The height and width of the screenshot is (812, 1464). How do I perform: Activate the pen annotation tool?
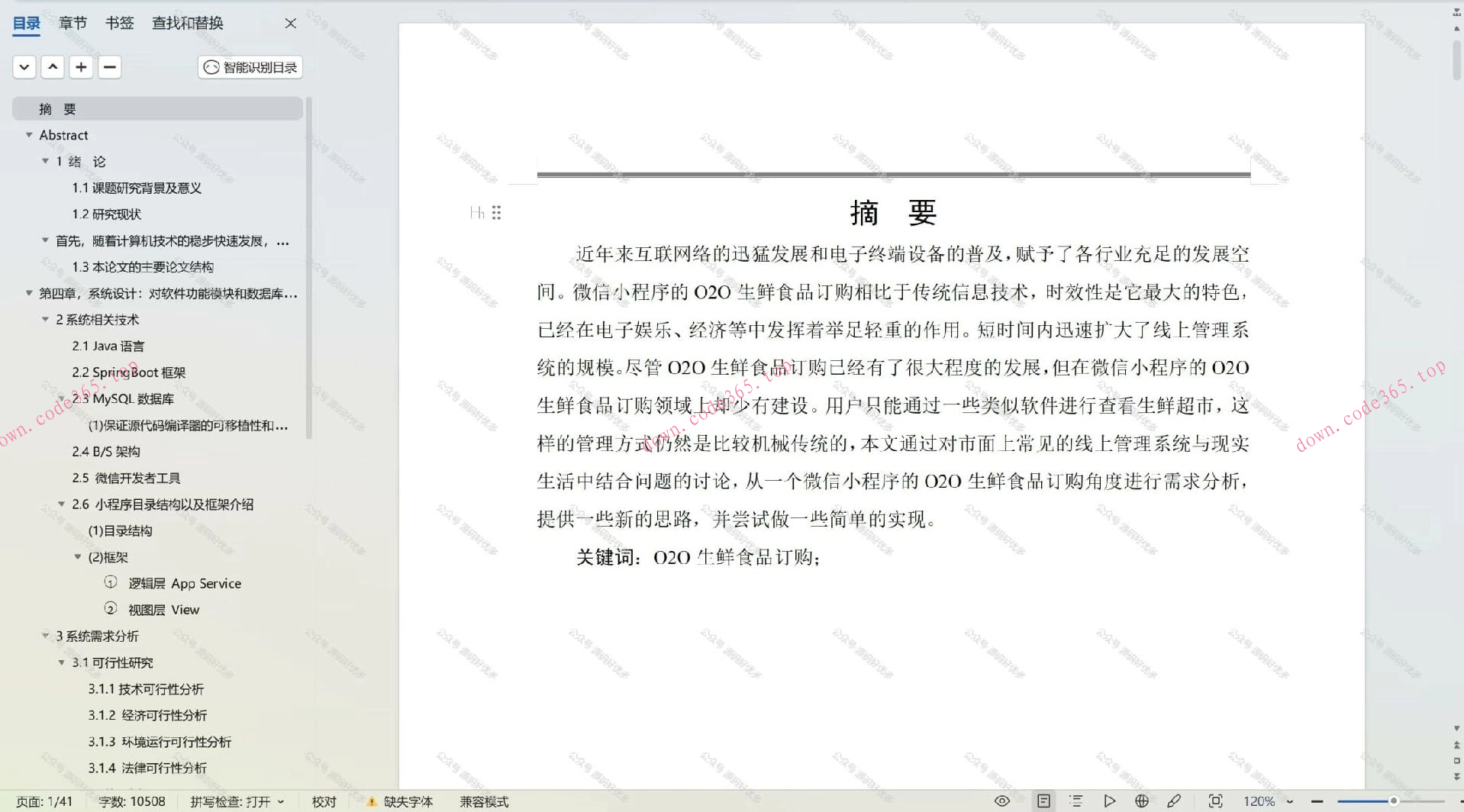pos(1173,801)
